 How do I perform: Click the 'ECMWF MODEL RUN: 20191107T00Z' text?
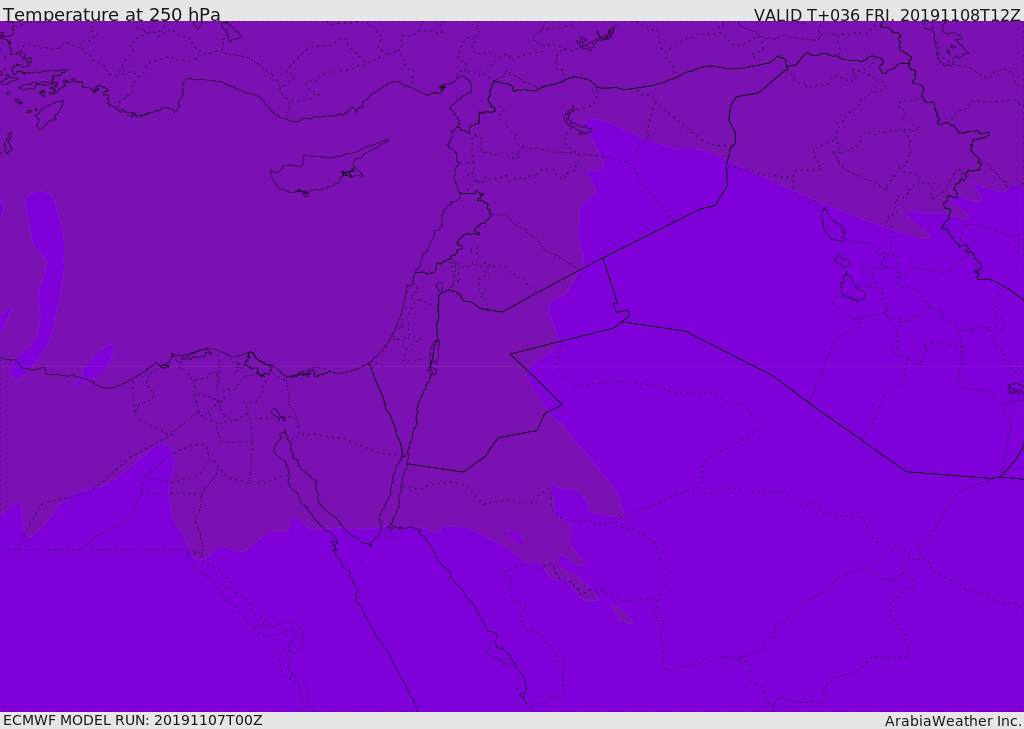(133, 720)
